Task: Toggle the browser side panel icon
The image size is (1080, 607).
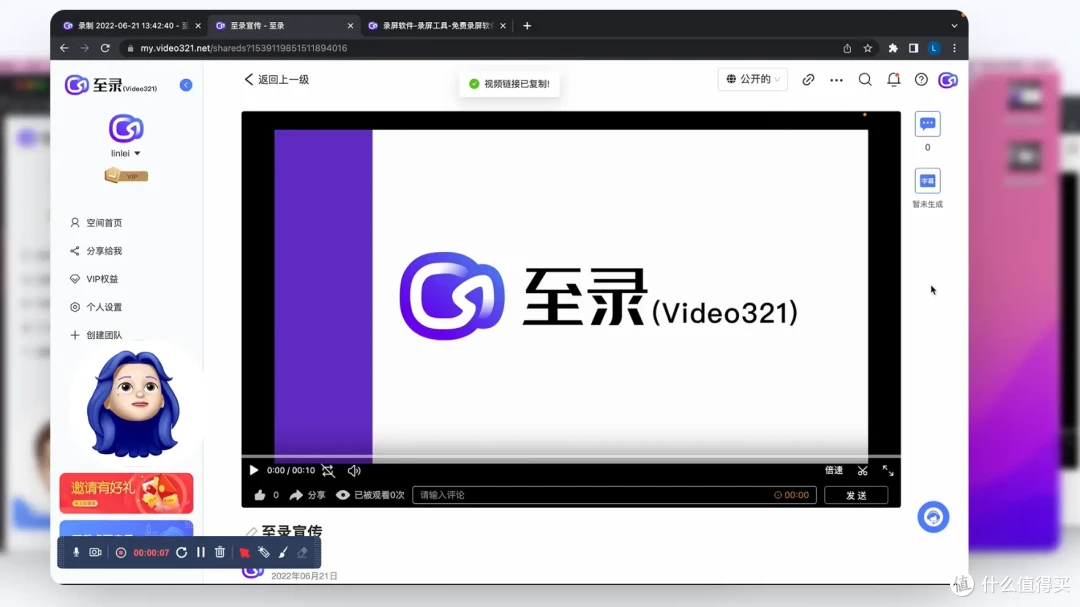Action: [x=913, y=48]
